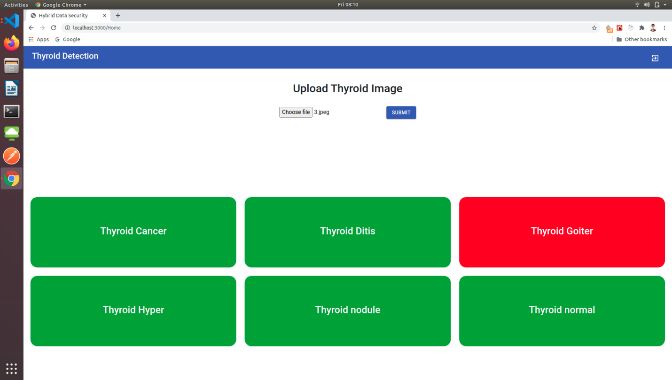Screen dimensions: 672x380
Task: Open the Files manager dock icon
Action: (x=12, y=66)
